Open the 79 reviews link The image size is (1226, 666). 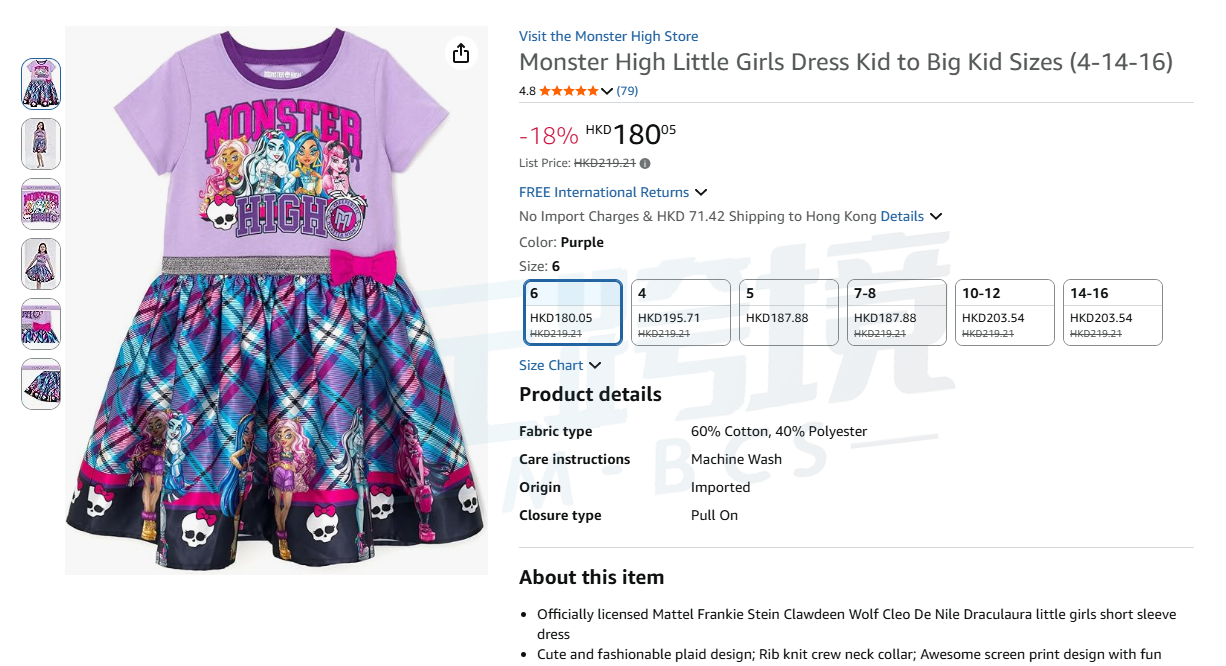pos(627,91)
